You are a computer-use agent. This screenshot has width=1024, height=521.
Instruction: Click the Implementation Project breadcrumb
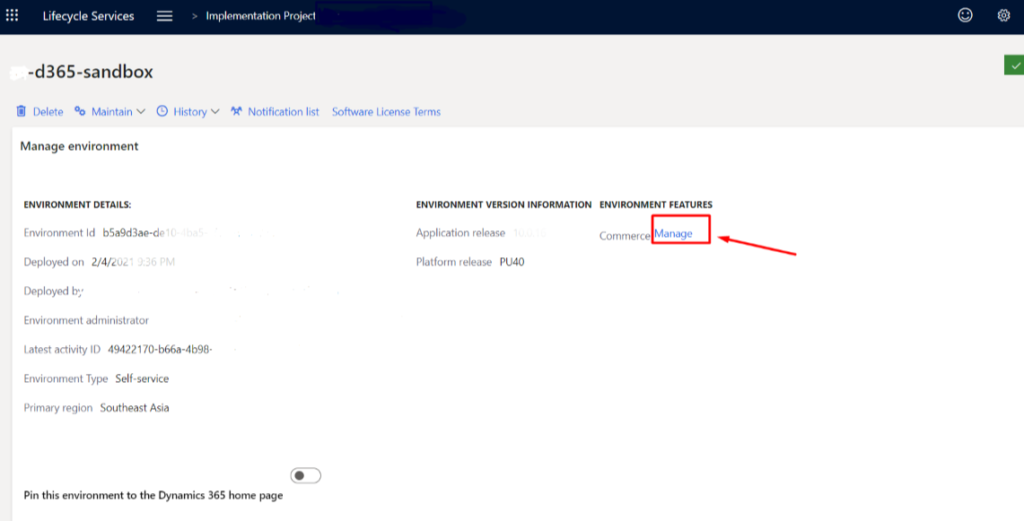click(x=261, y=16)
